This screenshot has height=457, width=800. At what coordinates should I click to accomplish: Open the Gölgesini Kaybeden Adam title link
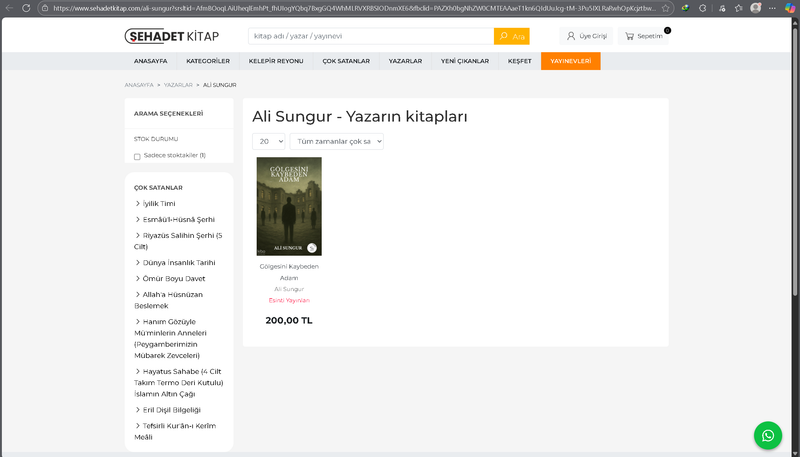point(289,272)
